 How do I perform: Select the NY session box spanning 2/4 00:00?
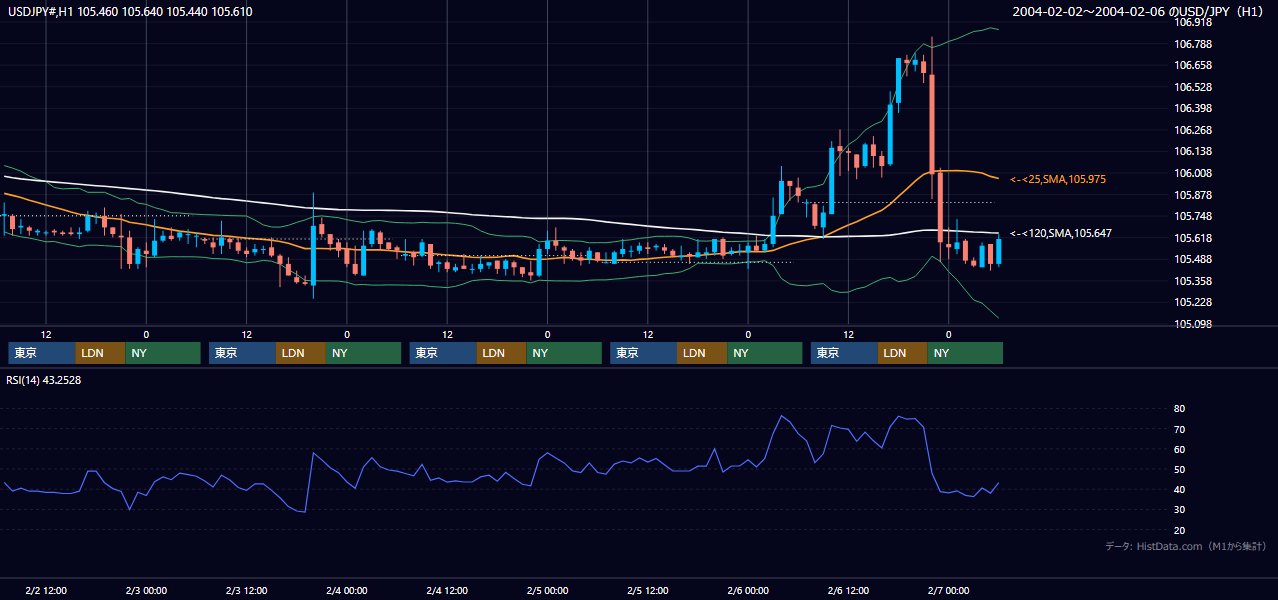tap(364, 353)
